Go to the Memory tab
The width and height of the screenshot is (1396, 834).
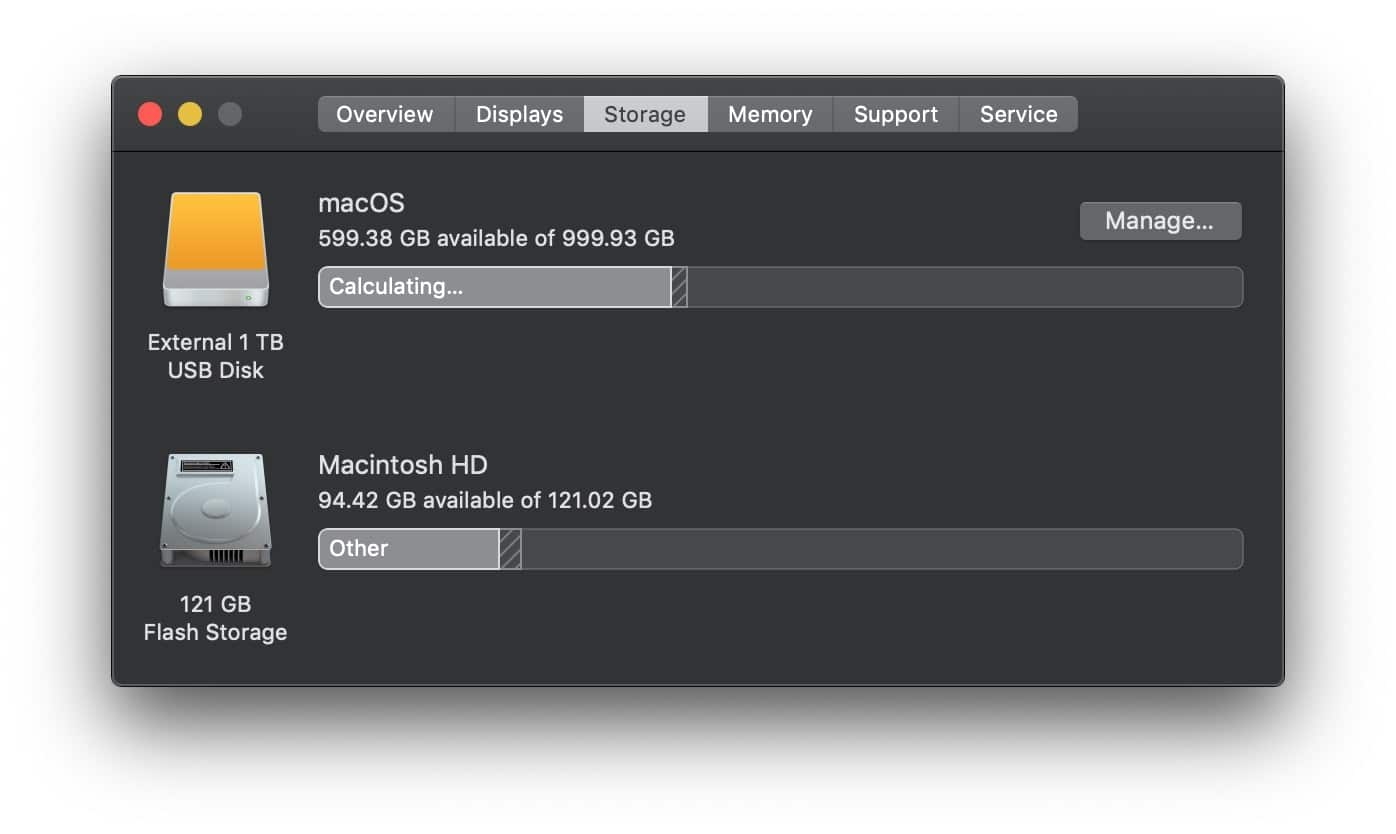tap(770, 114)
